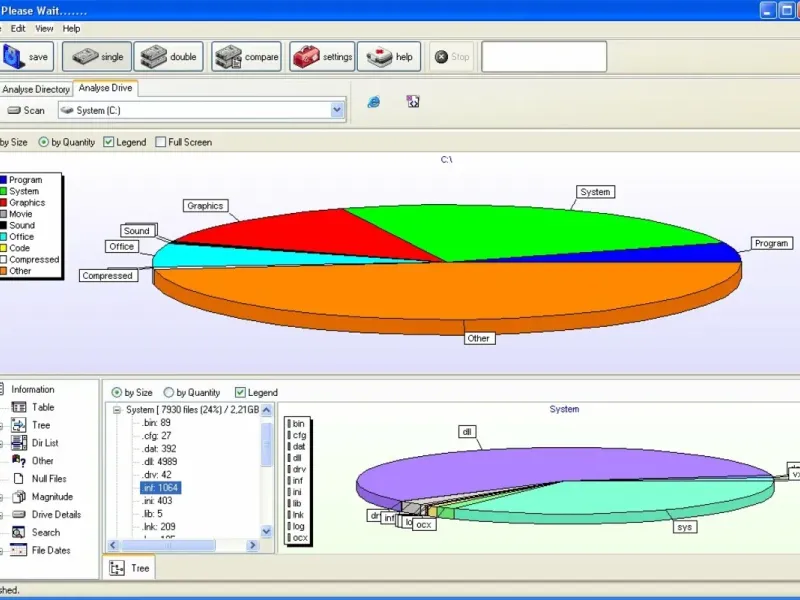Toggle lower panel Legend checkbox
This screenshot has width=800, height=600.
(x=240, y=392)
